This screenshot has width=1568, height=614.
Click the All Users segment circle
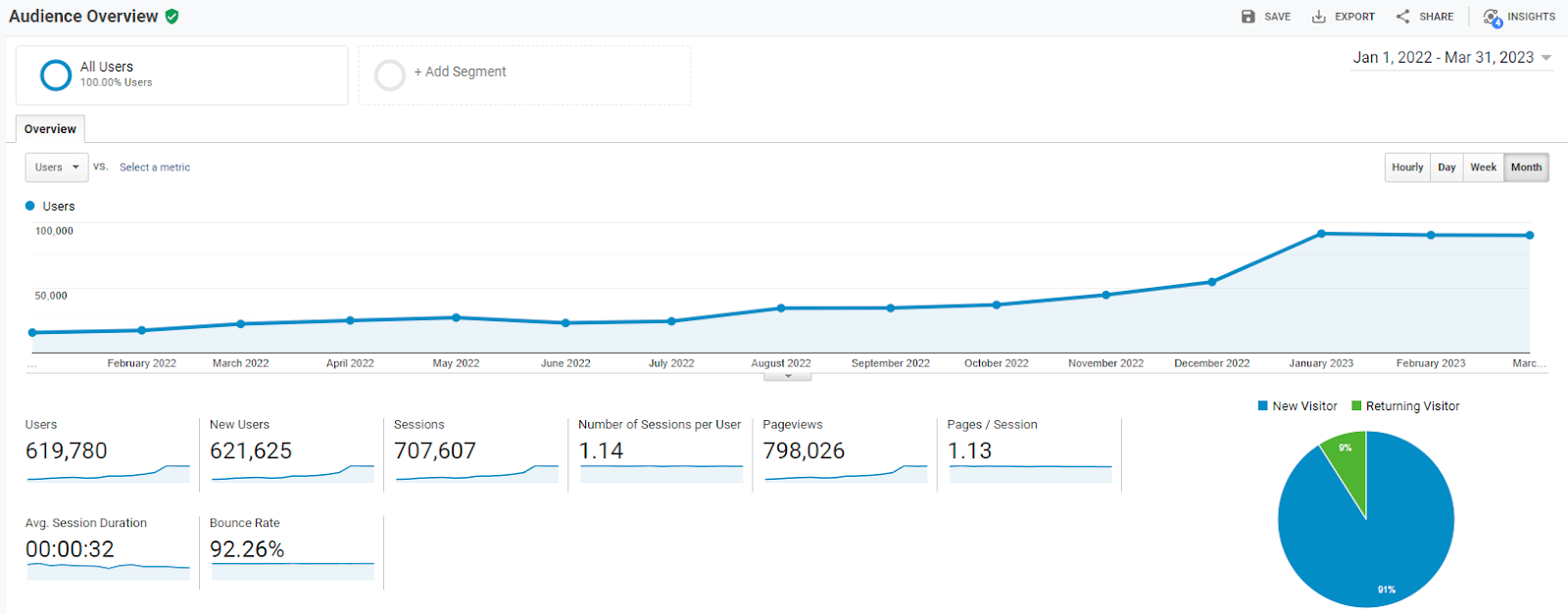coord(56,74)
